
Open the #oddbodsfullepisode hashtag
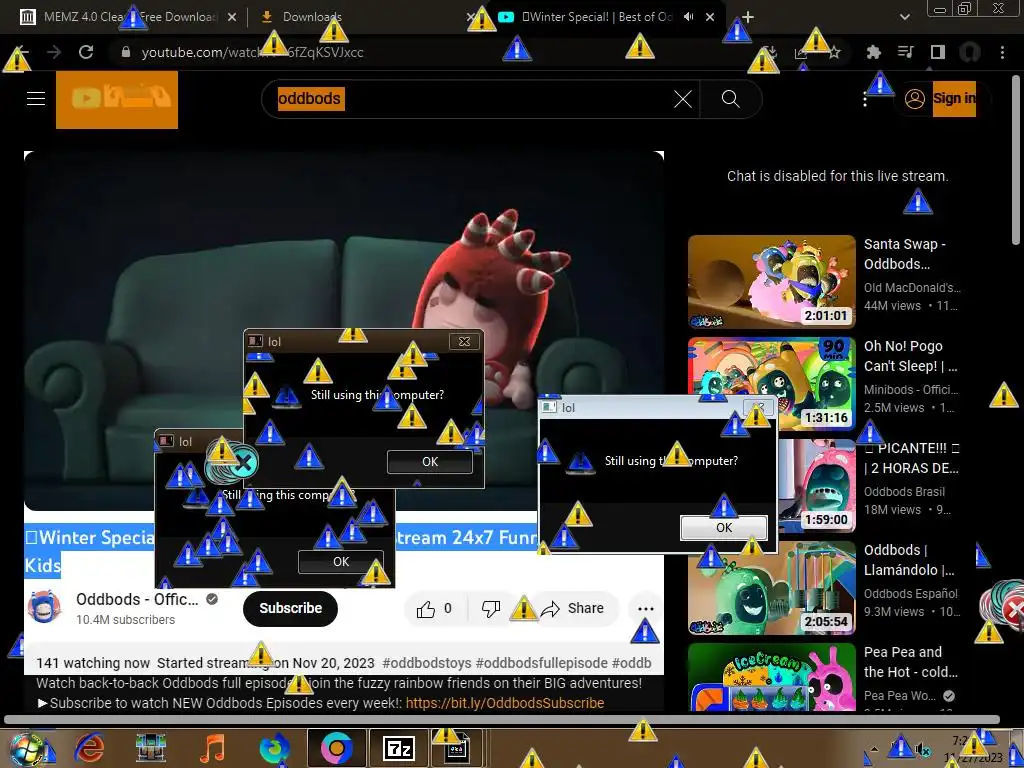click(541, 663)
